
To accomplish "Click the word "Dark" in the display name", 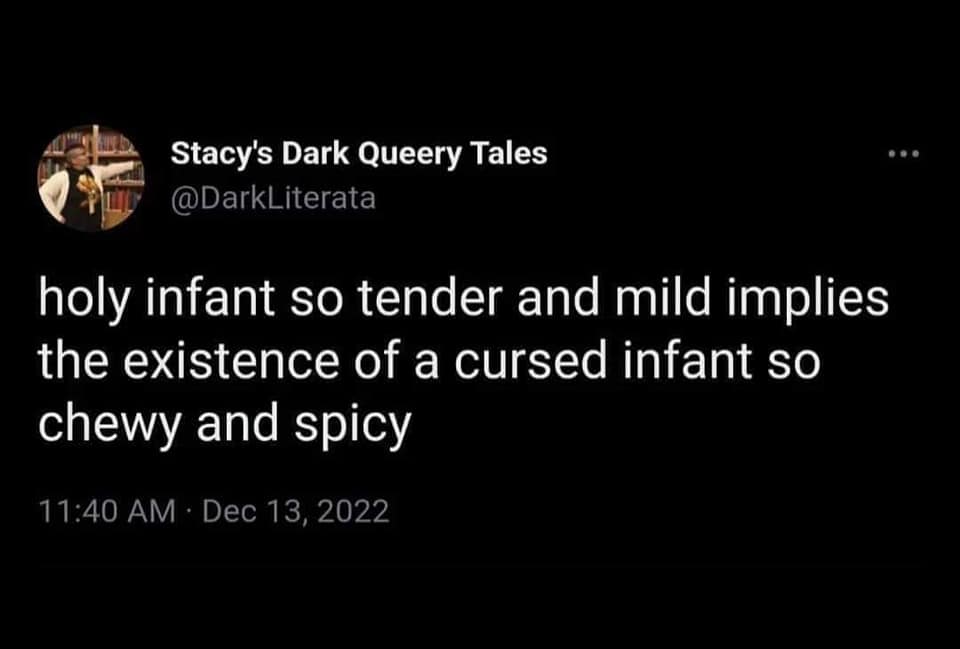I will pos(313,154).
